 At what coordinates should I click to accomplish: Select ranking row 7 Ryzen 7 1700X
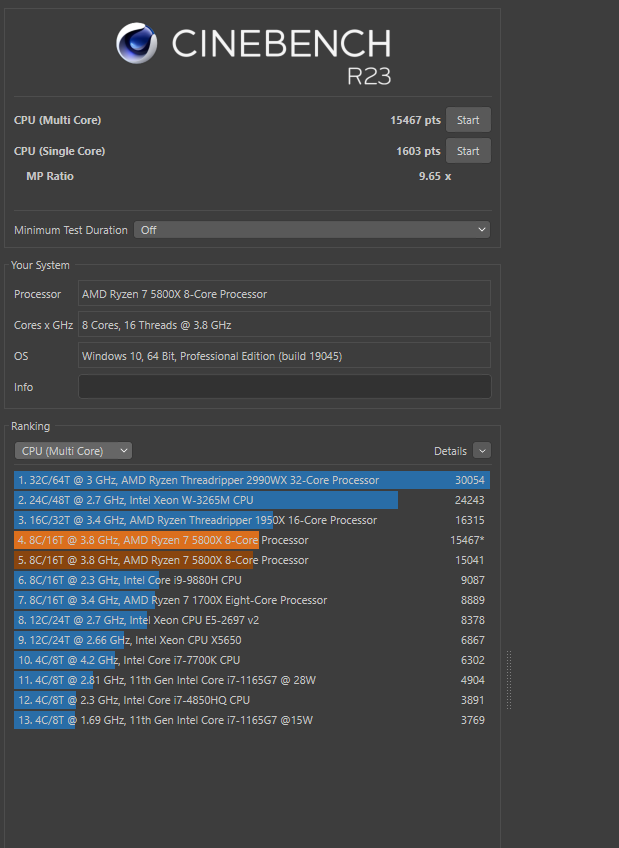(x=252, y=600)
